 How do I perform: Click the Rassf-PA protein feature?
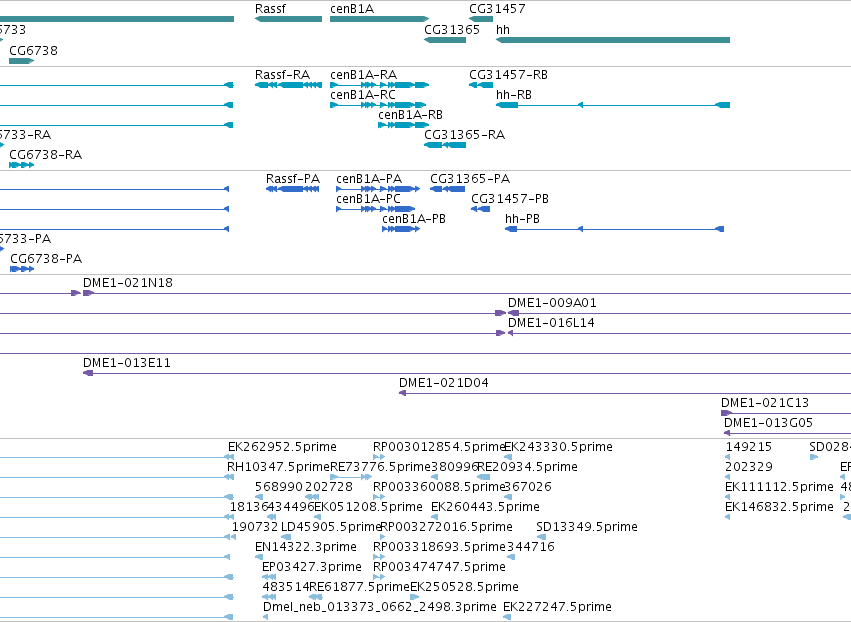point(293,189)
